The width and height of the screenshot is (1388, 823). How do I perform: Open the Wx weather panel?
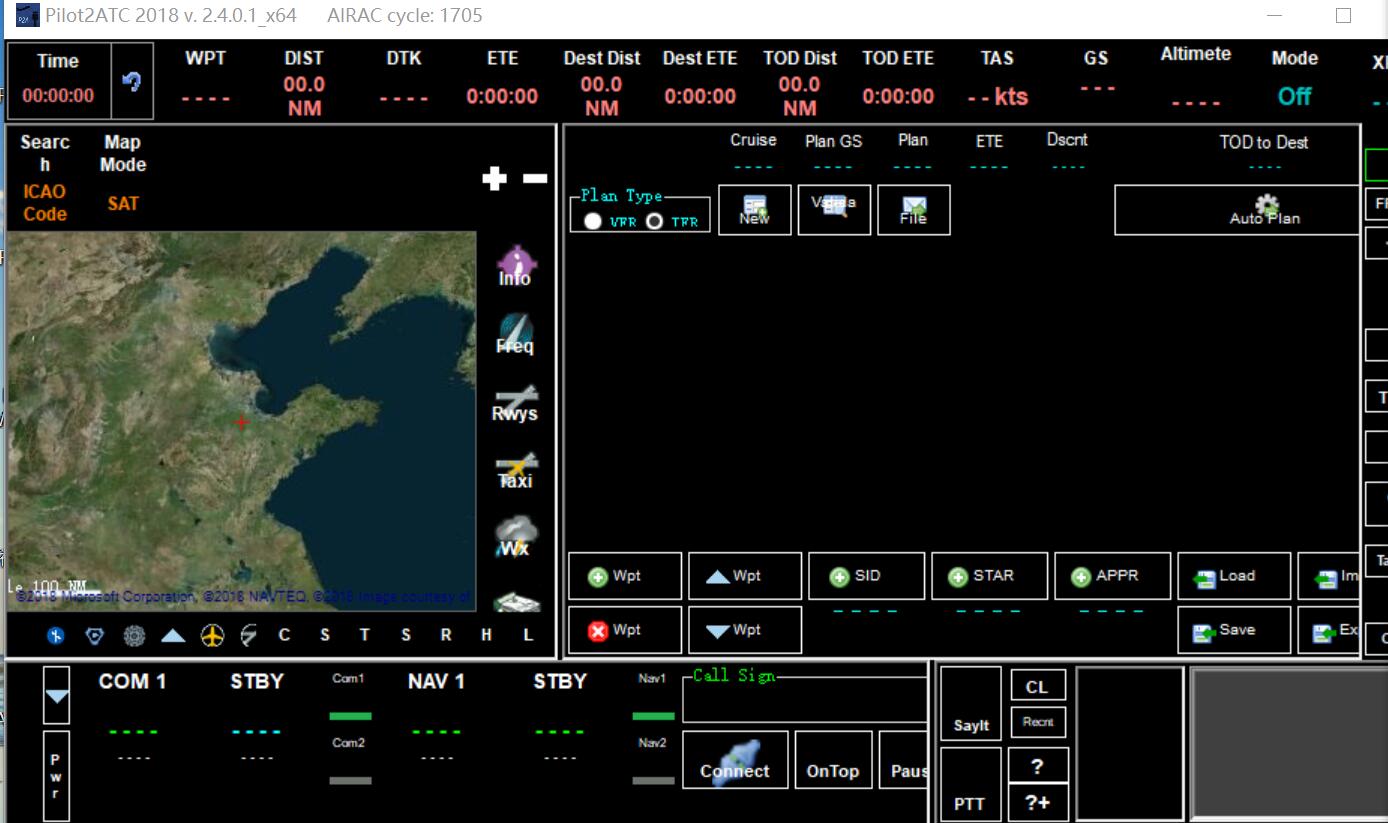(x=515, y=538)
